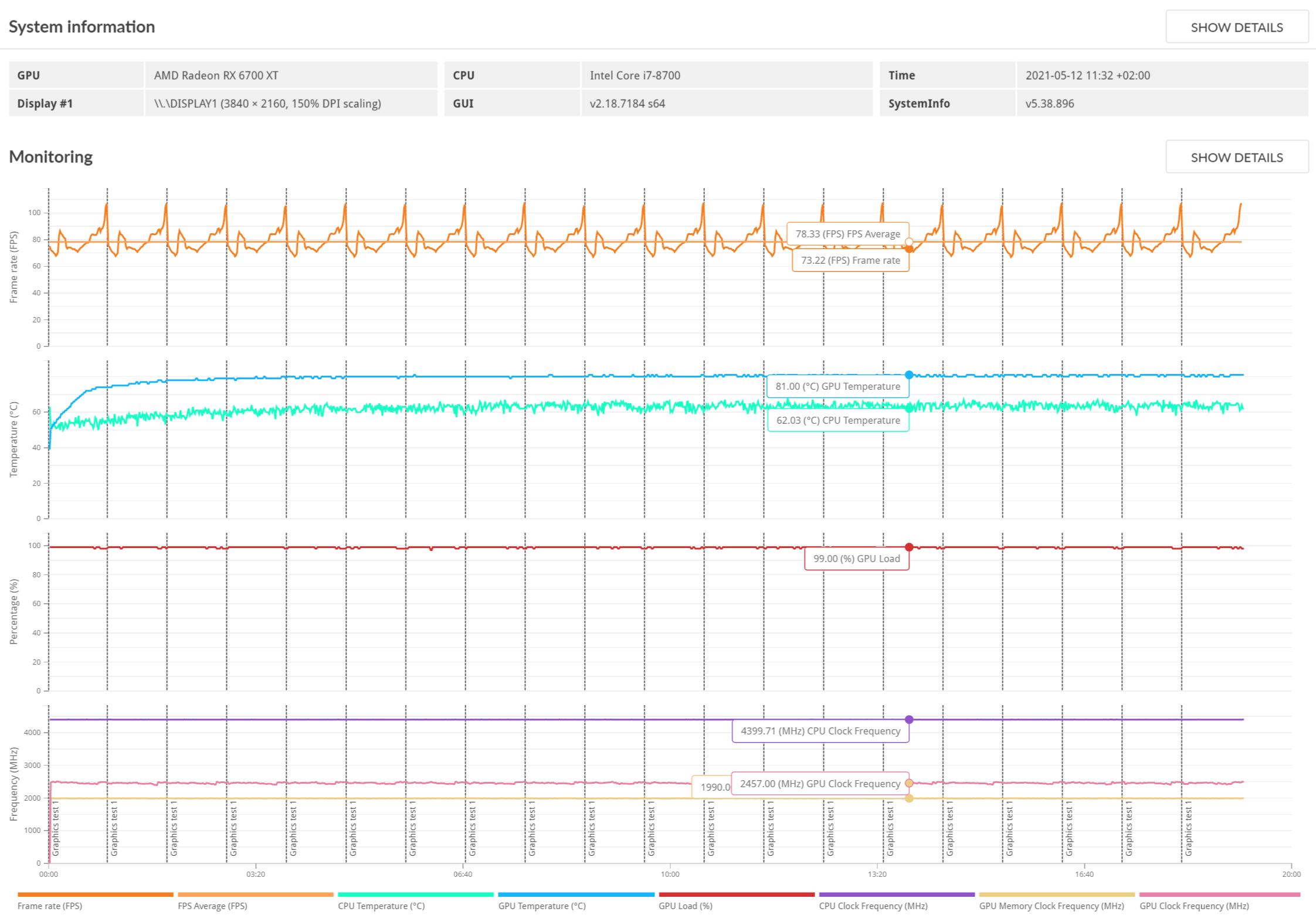Click the DISPLAY1 3840 × 2160 value
Viewport: 1316px width, 922px height.
[267, 103]
